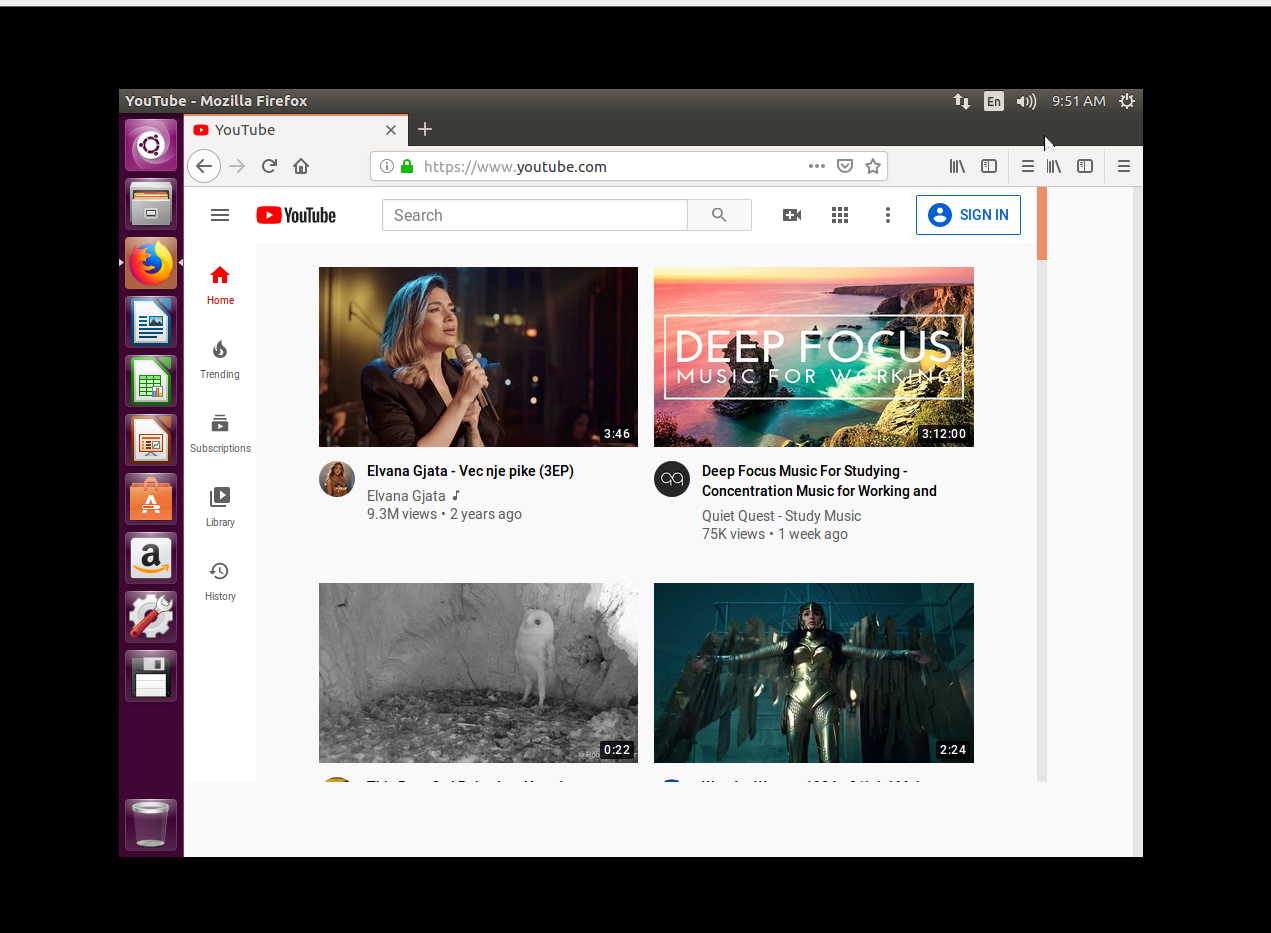Go to Home in the sidebar
This screenshot has height=933, width=1271.
(x=220, y=285)
